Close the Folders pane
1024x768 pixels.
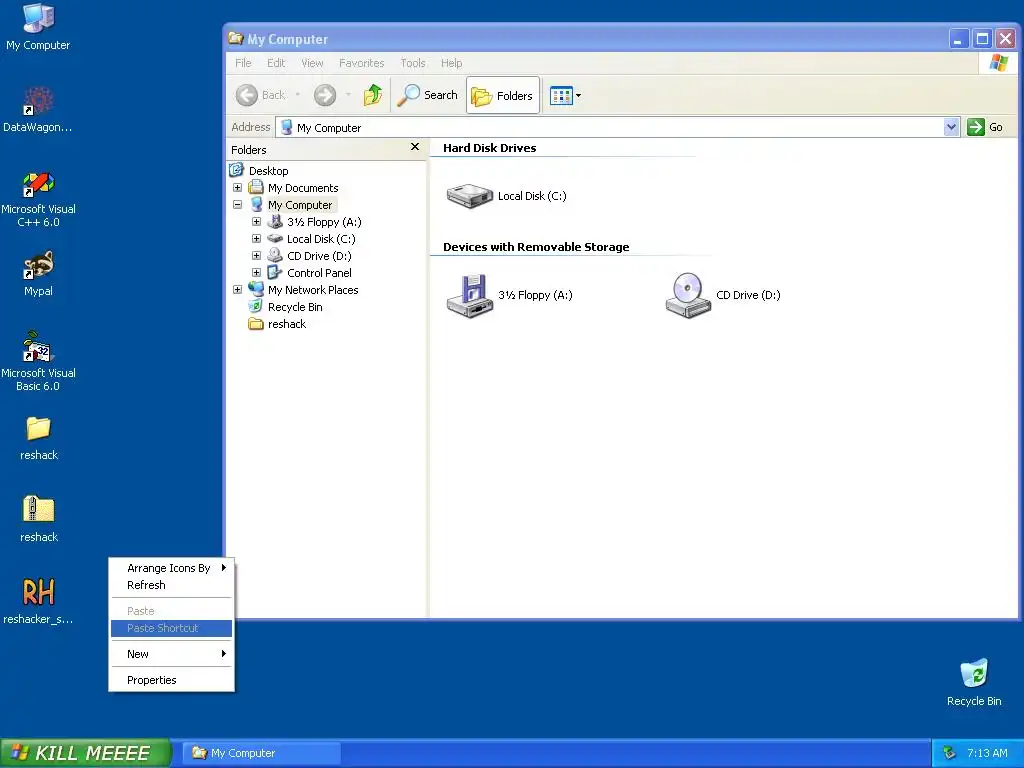tap(415, 147)
